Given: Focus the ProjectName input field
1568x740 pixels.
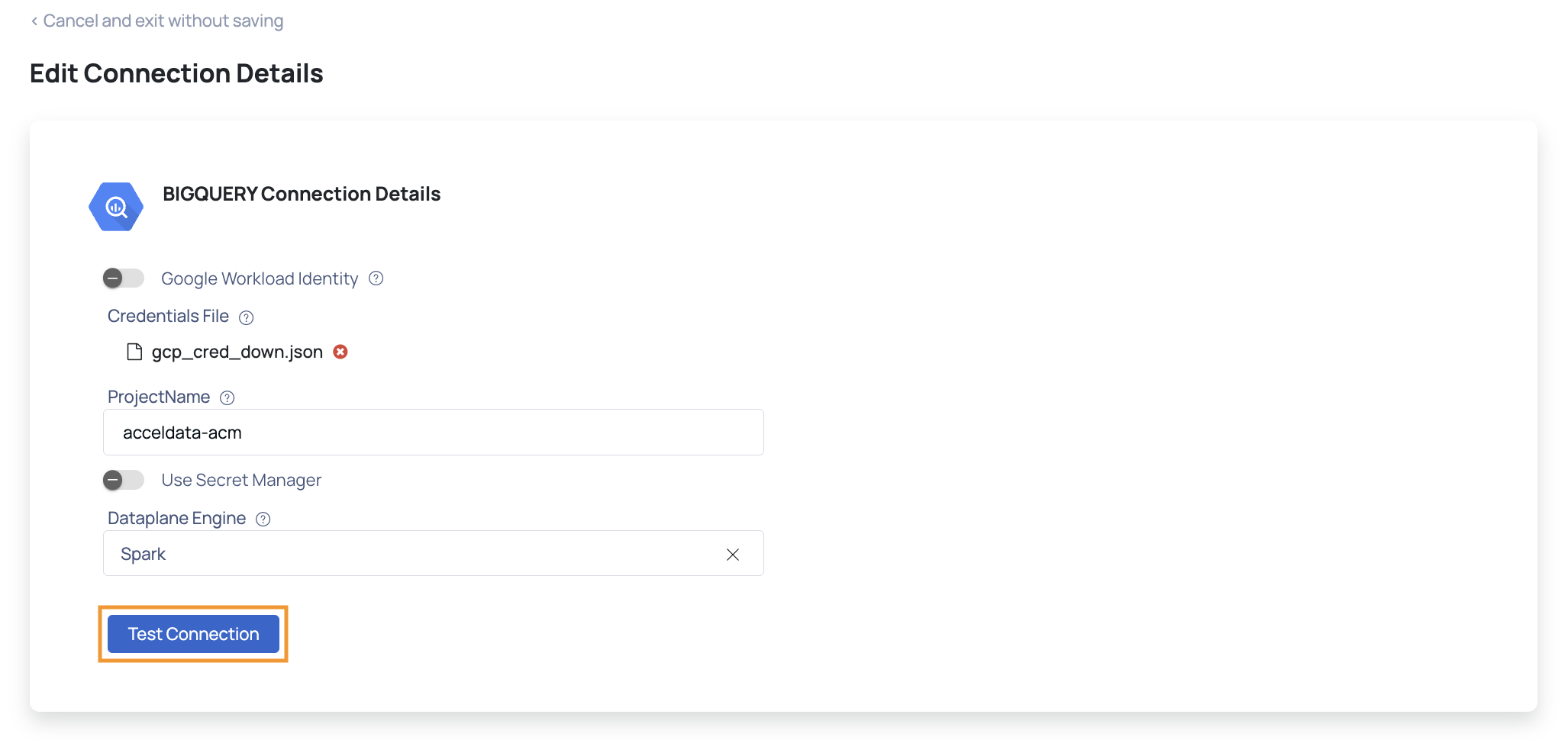Looking at the screenshot, I should 434,433.
